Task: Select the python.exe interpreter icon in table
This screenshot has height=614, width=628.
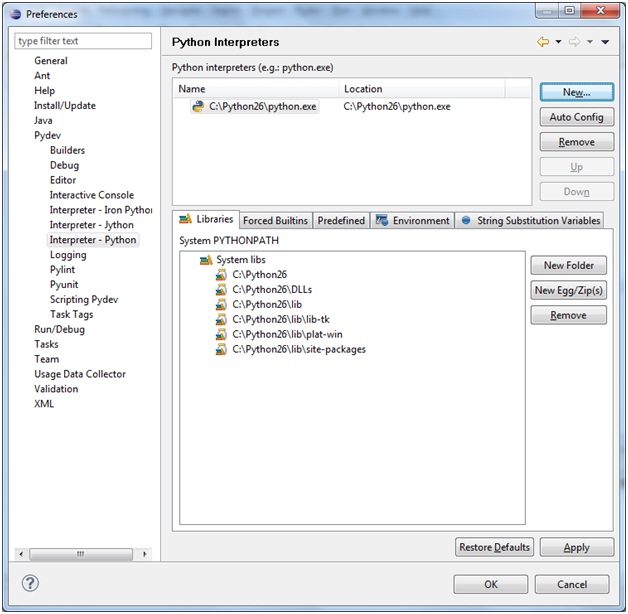Action: 198,106
